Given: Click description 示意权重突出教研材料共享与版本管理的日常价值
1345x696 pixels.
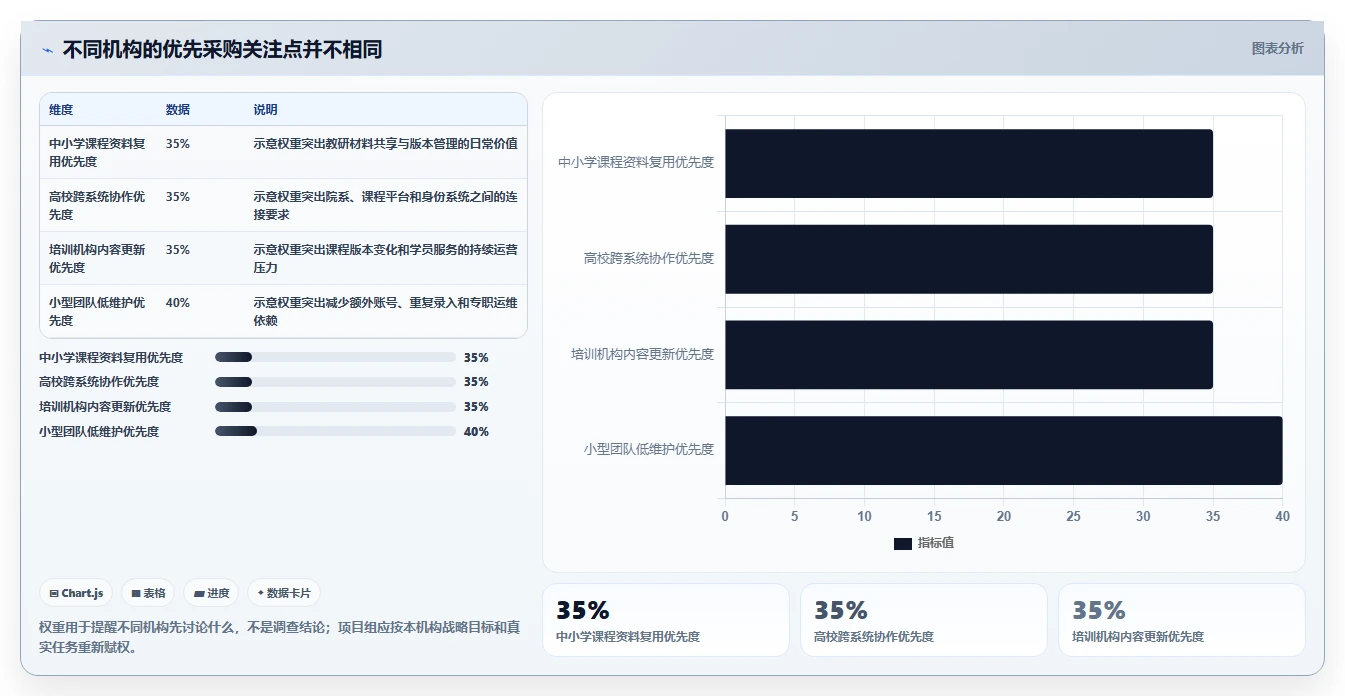Looking at the screenshot, I should [385, 143].
